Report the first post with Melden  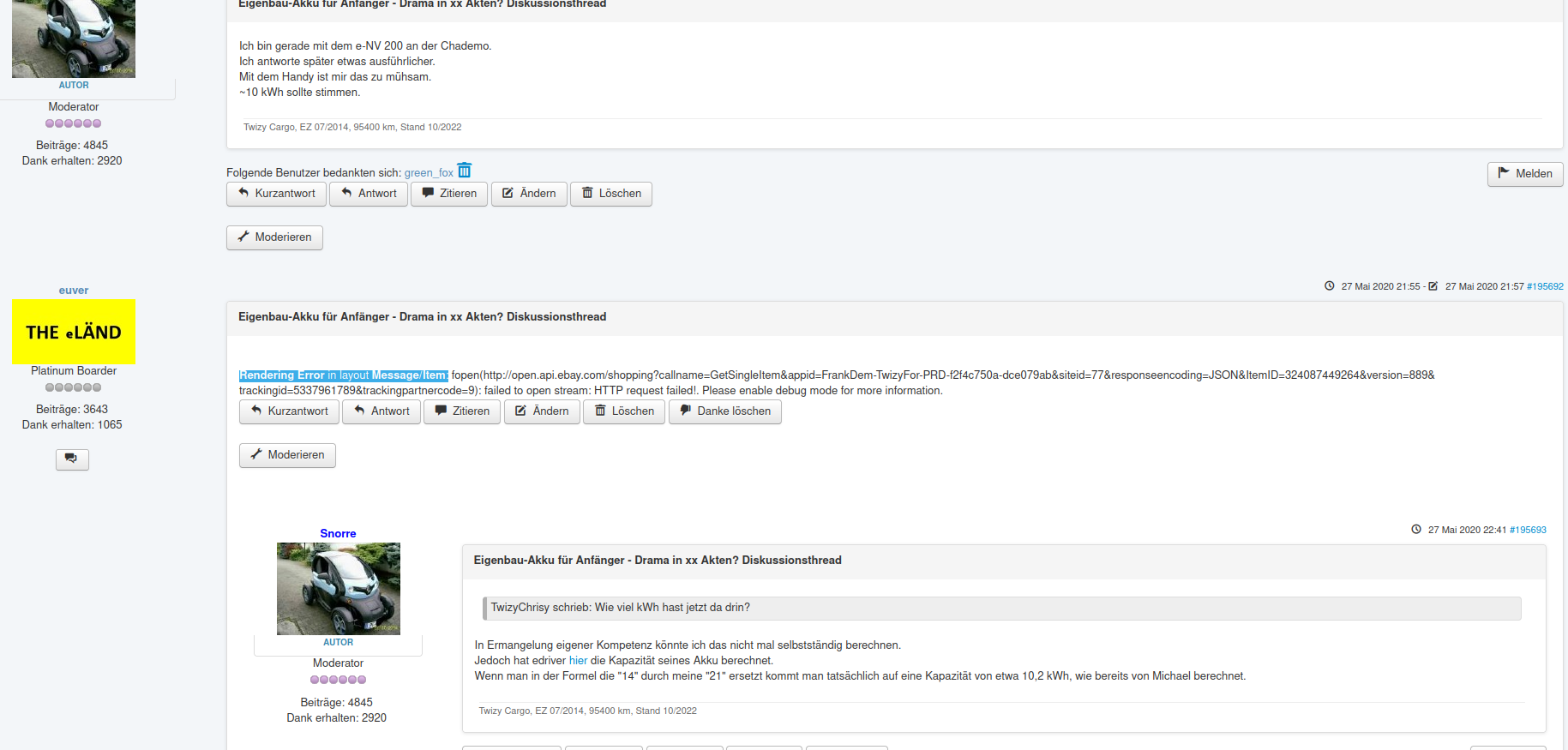(x=1524, y=174)
